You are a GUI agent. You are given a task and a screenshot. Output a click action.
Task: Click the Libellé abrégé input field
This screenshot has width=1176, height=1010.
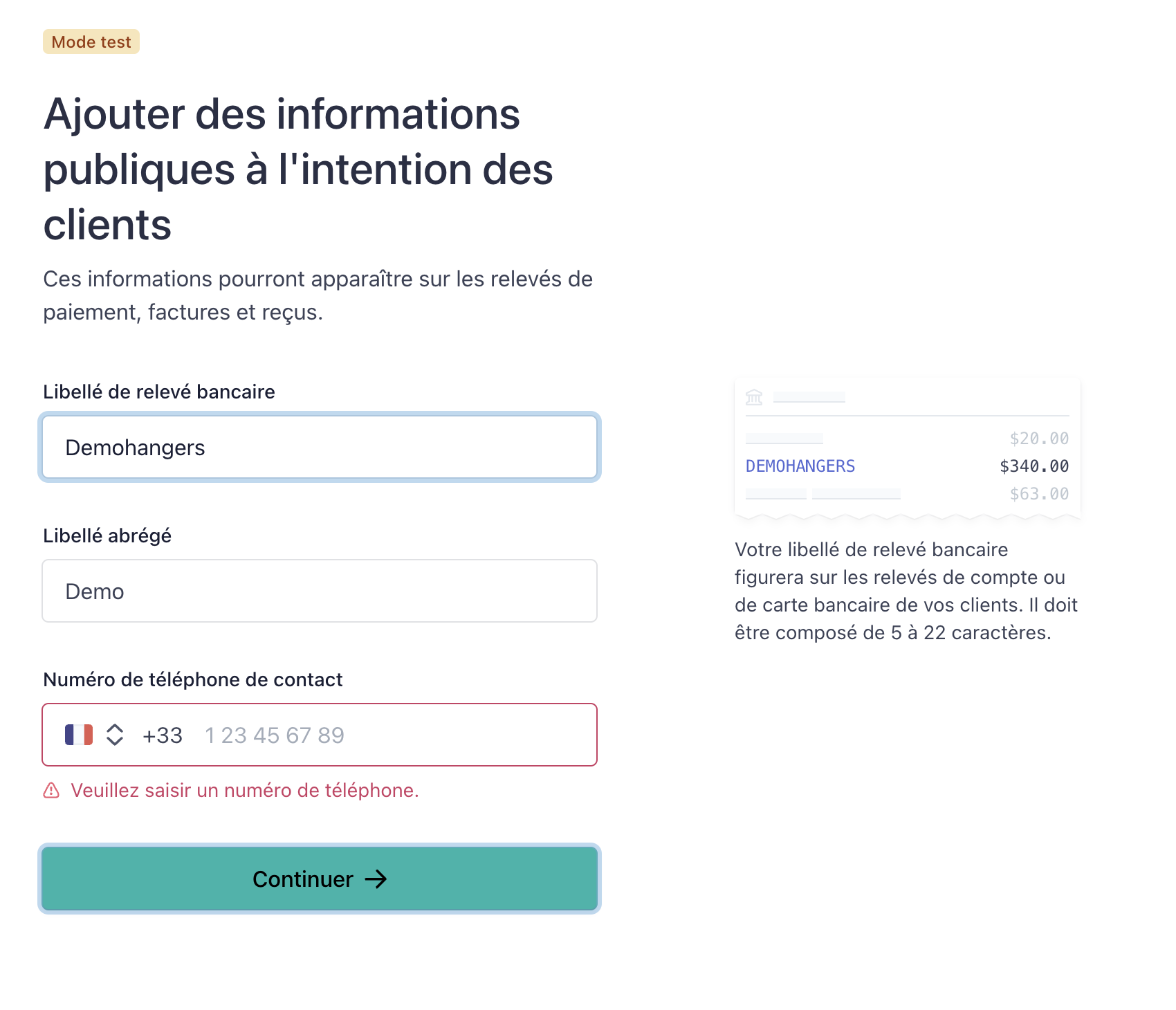(320, 591)
